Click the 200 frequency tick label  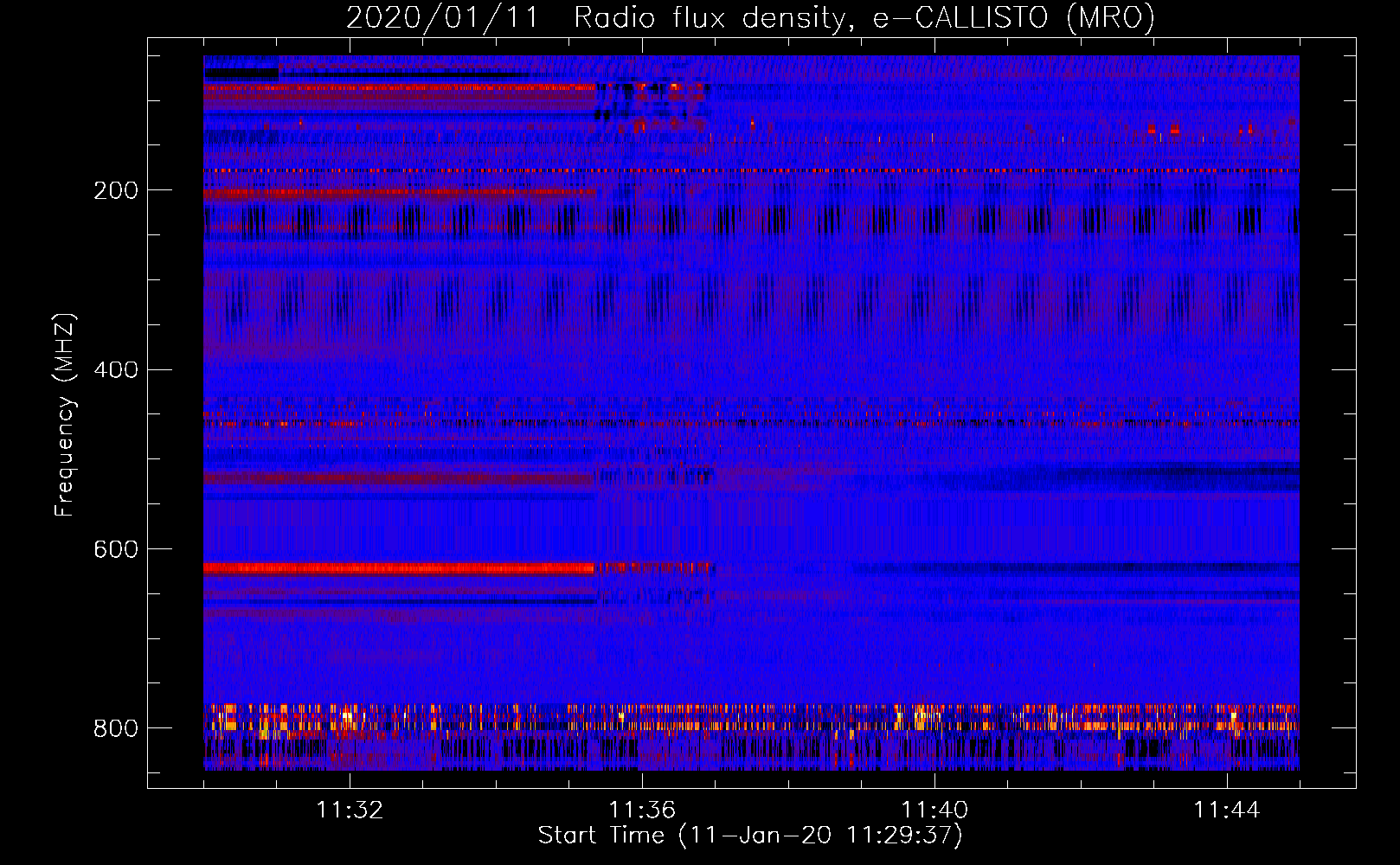[115, 190]
